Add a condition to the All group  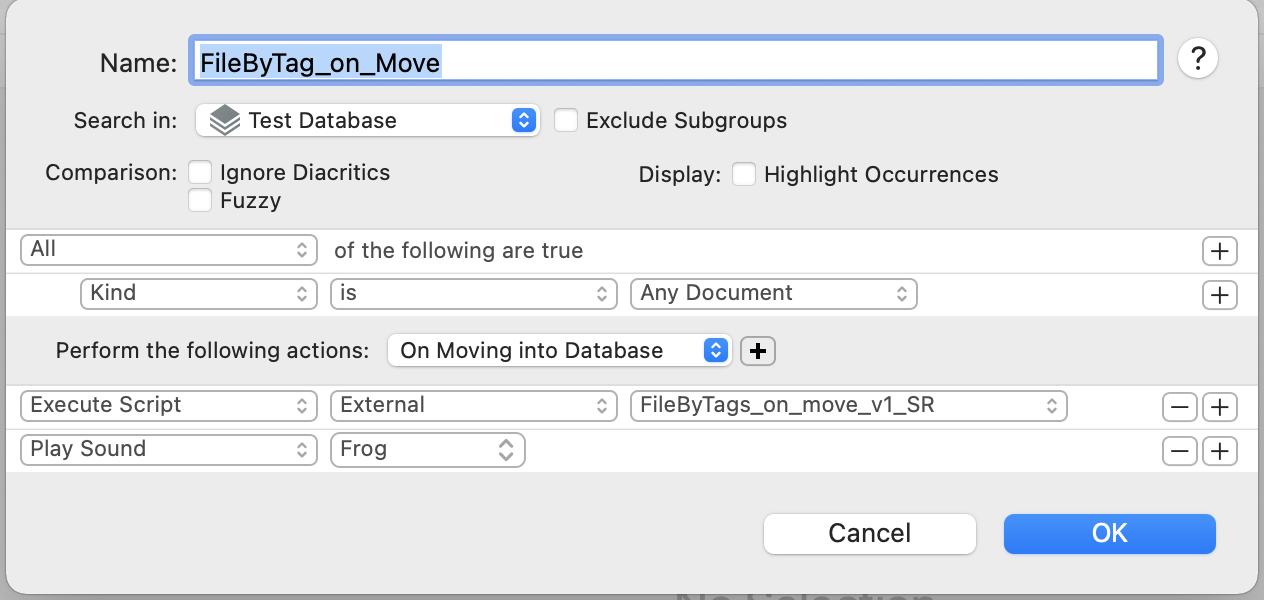coord(1219,251)
